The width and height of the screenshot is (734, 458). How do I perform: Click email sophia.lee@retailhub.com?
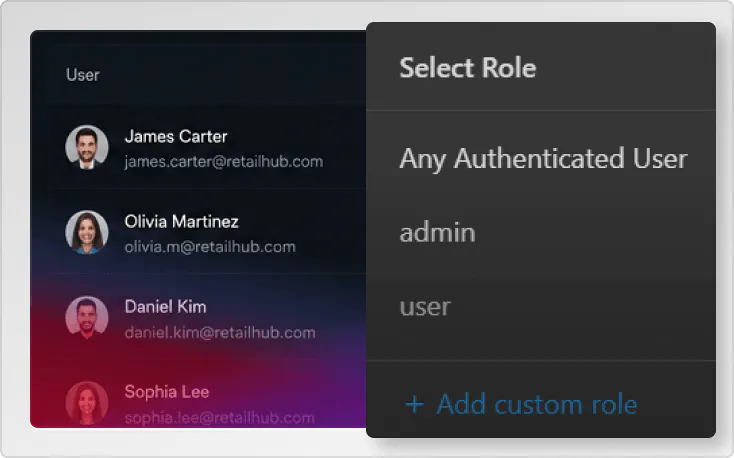(220, 418)
